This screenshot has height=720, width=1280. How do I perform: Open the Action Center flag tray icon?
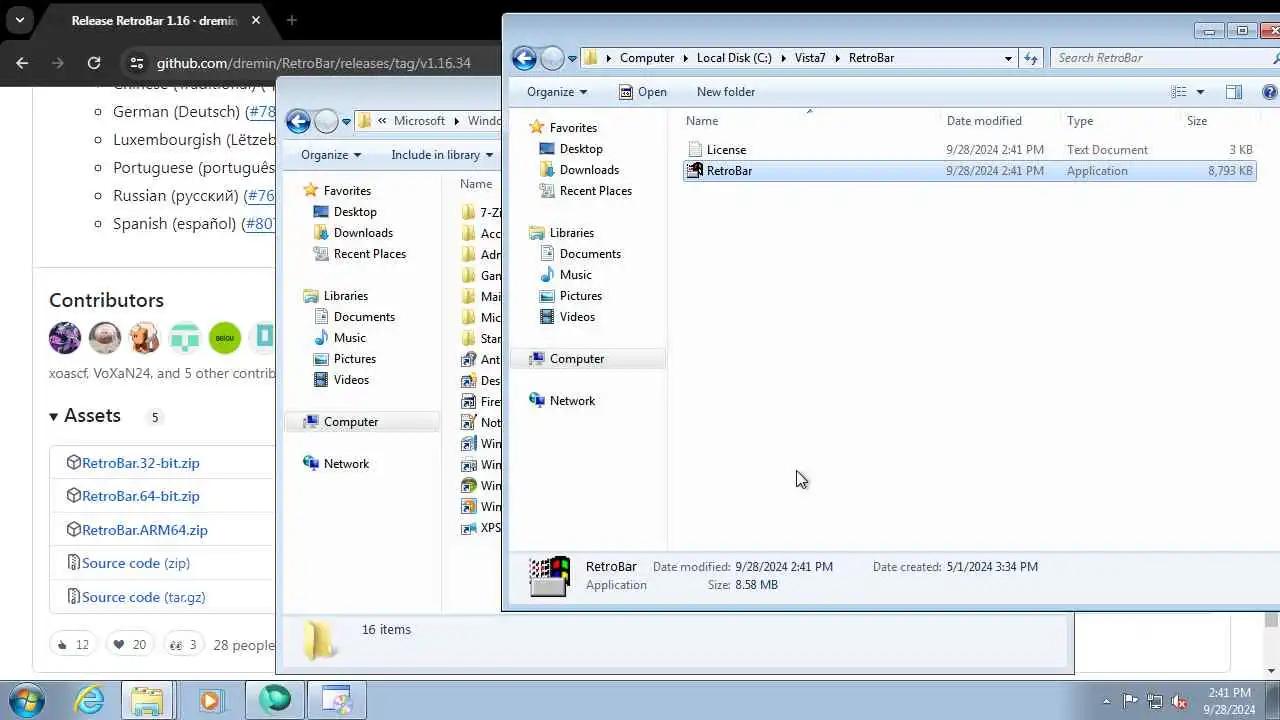(1130, 701)
